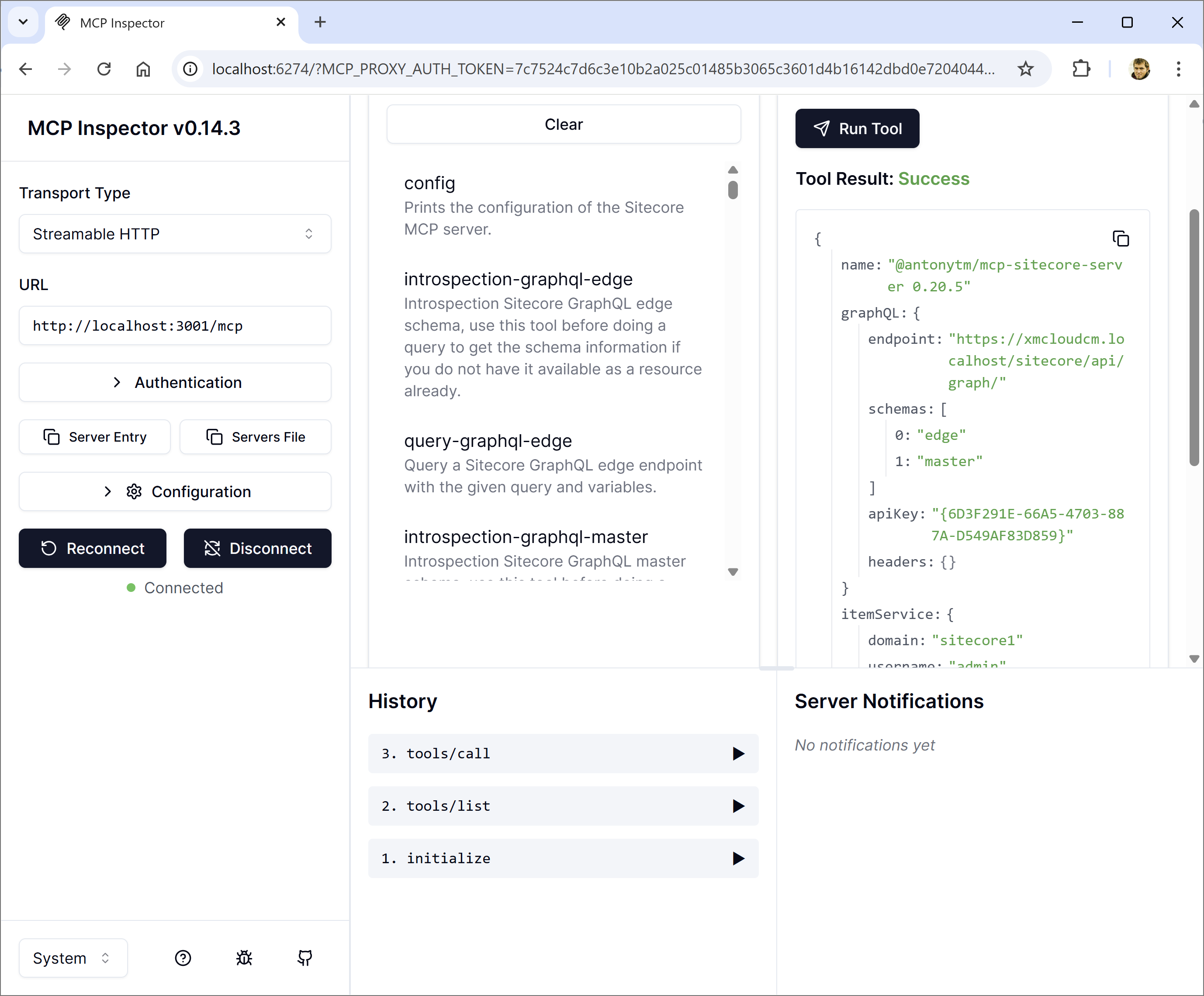The height and width of the screenshot is (996, 1204).
Task: Select the Servers File copy option
Action: click(255, 436)
